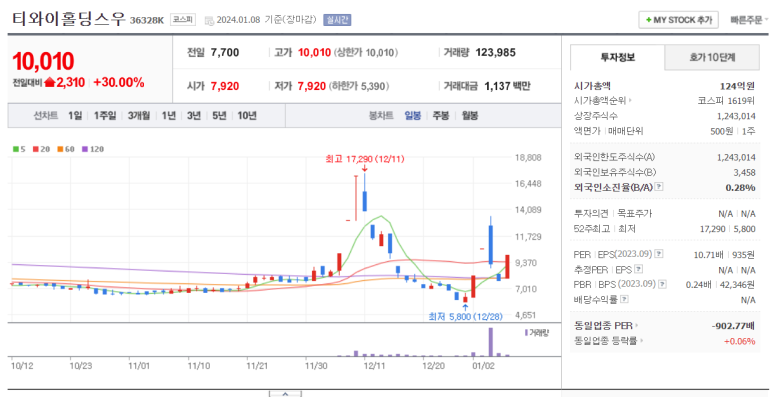Image resolution: width=773 pixels, height=397 pixels.
Task: Click the 투자의견 label
Action: coord(591,214)
